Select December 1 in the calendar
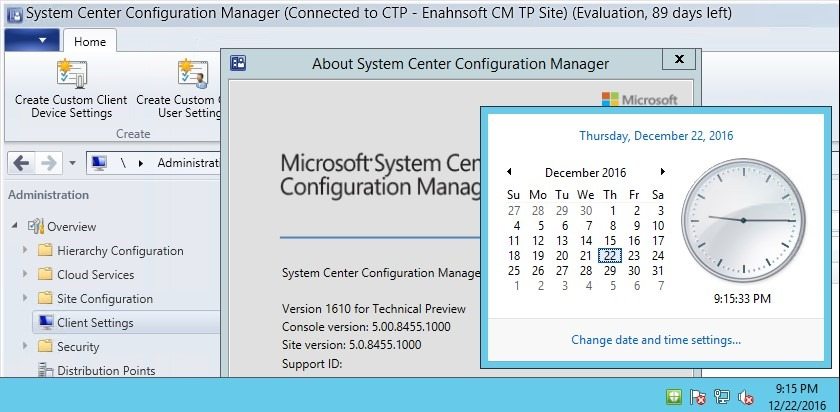 [x=612, y=211]
